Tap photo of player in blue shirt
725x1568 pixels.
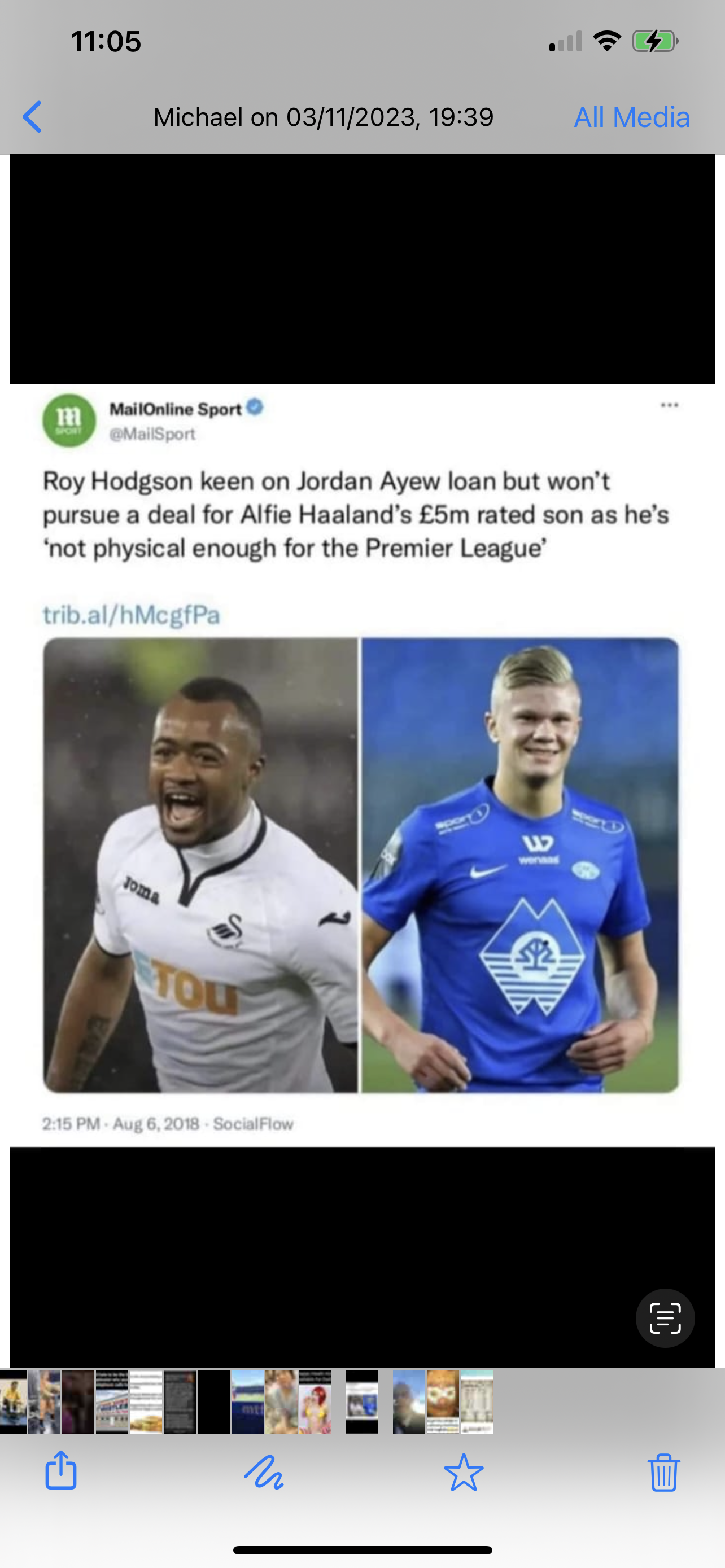(x=520, y=865)
